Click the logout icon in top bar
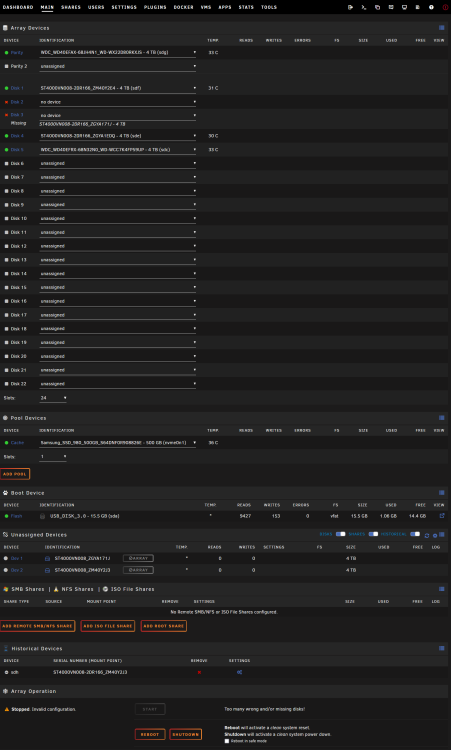Screen dimensions: 451x750 pos(350,7)
